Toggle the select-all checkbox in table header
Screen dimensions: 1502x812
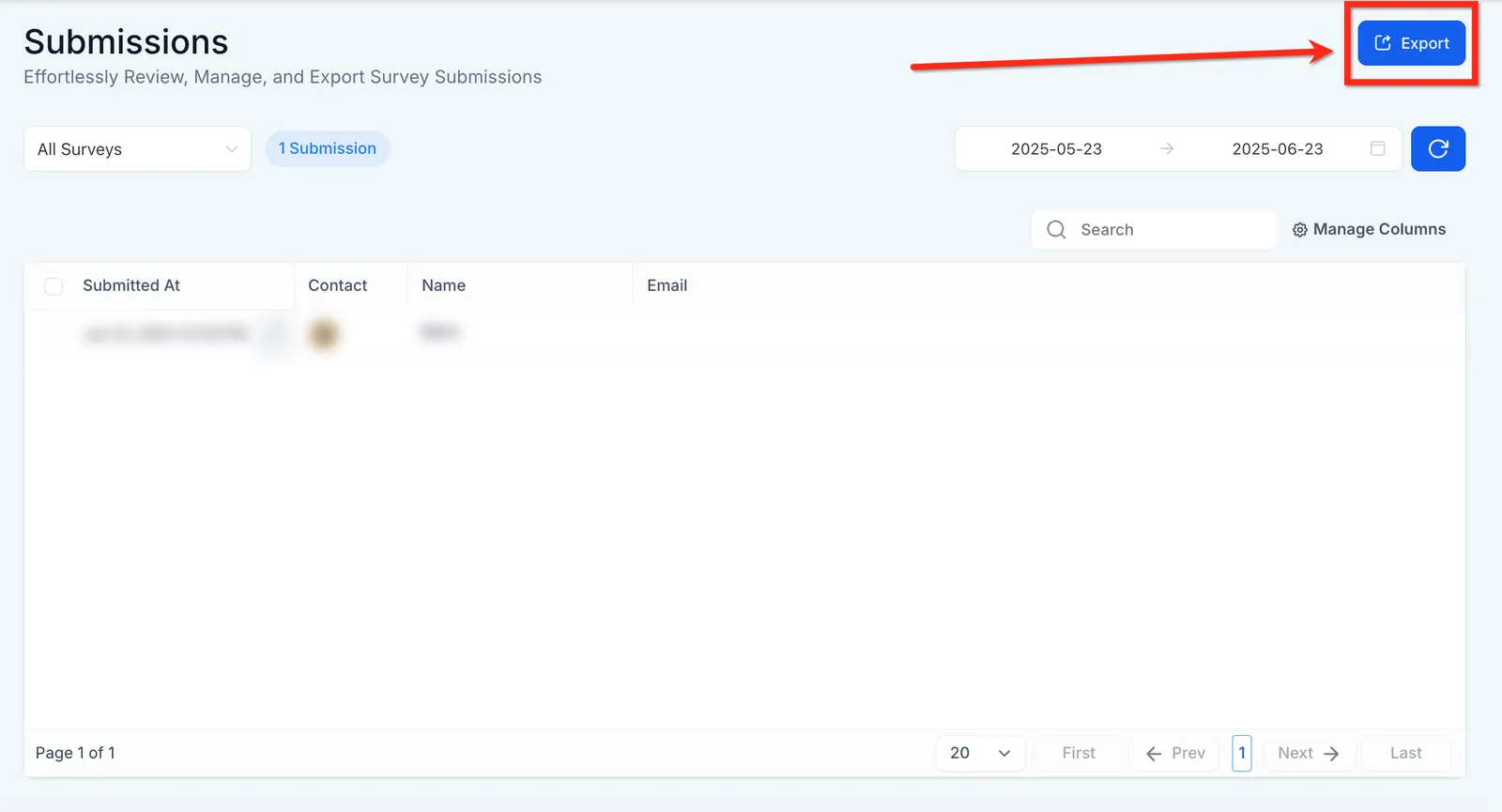54,286
